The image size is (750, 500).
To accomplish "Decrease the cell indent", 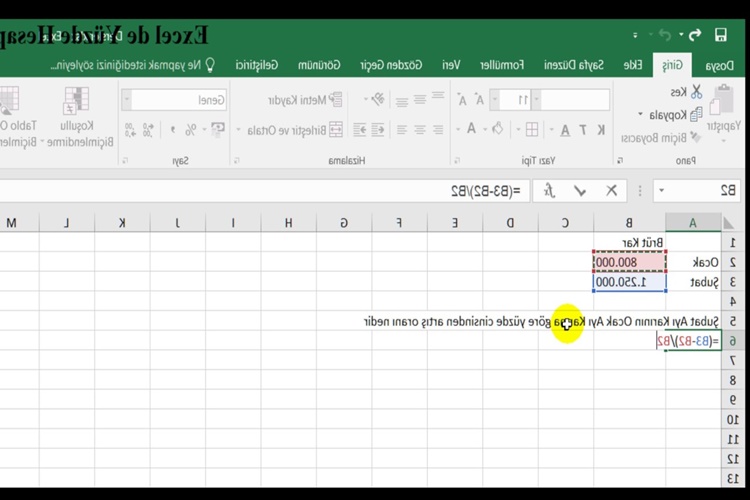I will pyautogui.click(x=378, y=129).
